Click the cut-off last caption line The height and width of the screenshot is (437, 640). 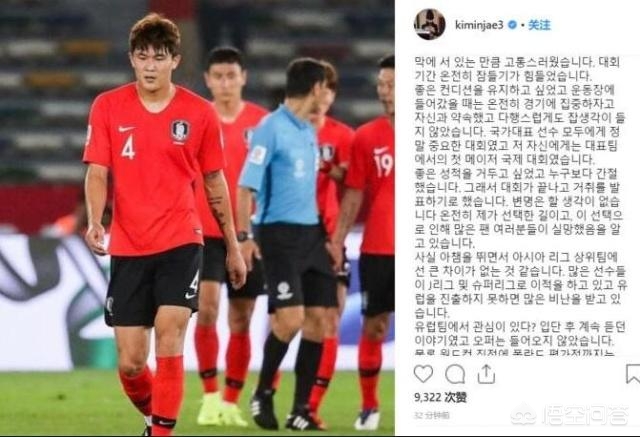click(514, 353)
